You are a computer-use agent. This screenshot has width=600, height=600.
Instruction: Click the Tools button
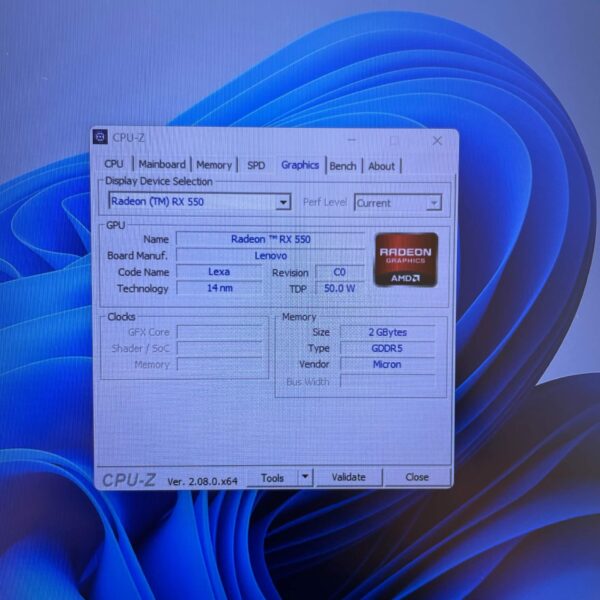click(x=272, y=478)
